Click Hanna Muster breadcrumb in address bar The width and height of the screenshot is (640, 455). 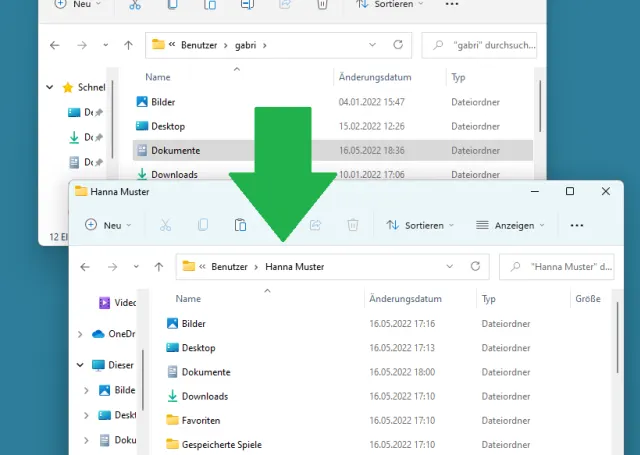295,267
